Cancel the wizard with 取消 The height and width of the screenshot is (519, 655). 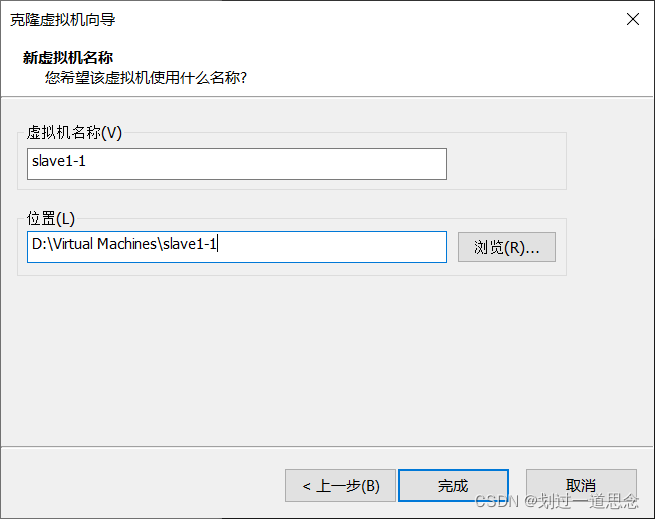click(x=581, y=486)
